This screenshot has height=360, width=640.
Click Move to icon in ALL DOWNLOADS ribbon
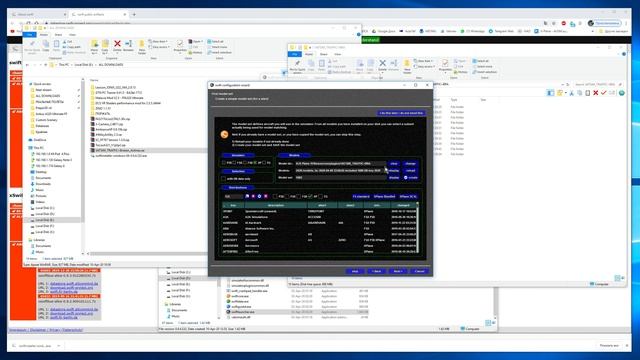[x=95, y=44]
